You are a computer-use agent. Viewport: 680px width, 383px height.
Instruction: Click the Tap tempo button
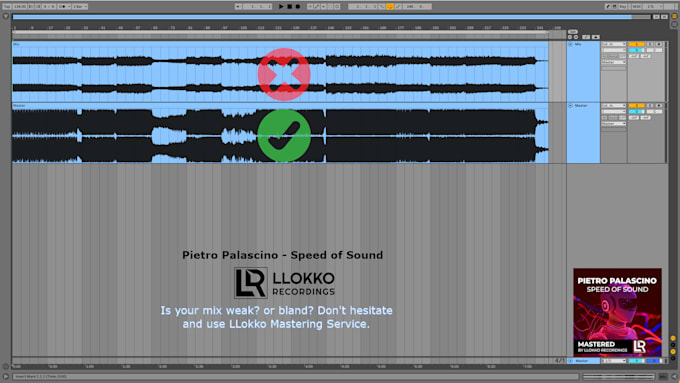tap(7, 7)
